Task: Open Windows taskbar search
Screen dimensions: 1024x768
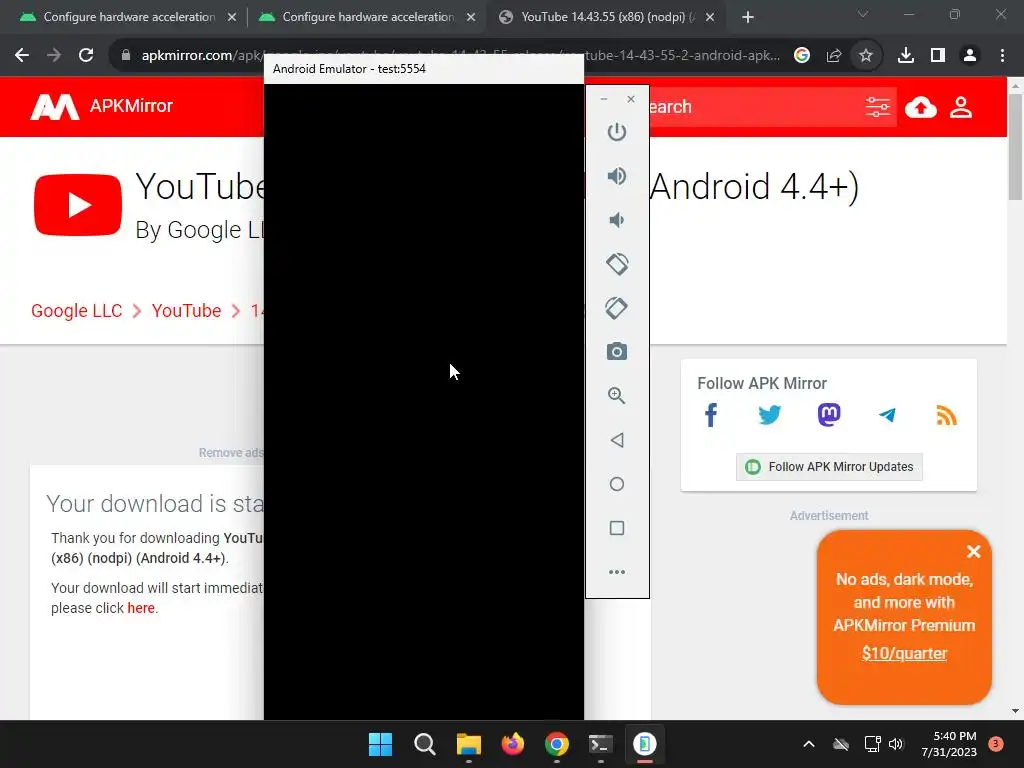Action: point(424,744)
